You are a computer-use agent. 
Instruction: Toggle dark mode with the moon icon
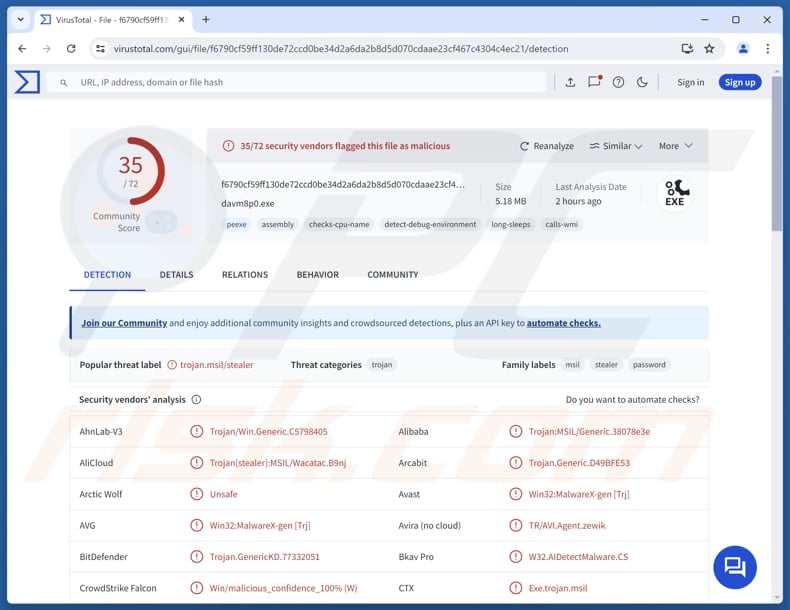click(x=642, y=82)
